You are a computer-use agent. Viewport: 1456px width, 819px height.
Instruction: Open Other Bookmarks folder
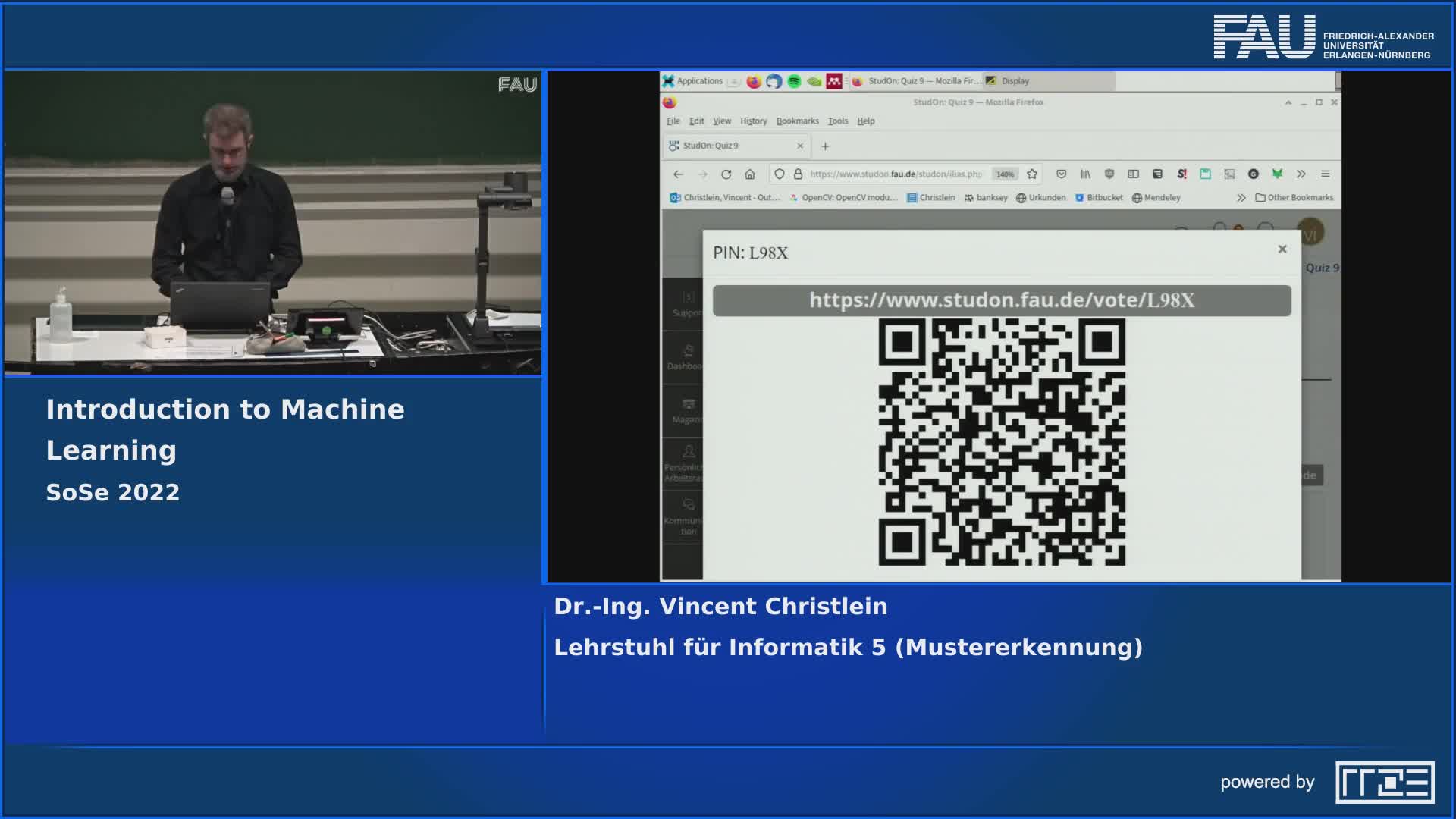click(1294, 198)
